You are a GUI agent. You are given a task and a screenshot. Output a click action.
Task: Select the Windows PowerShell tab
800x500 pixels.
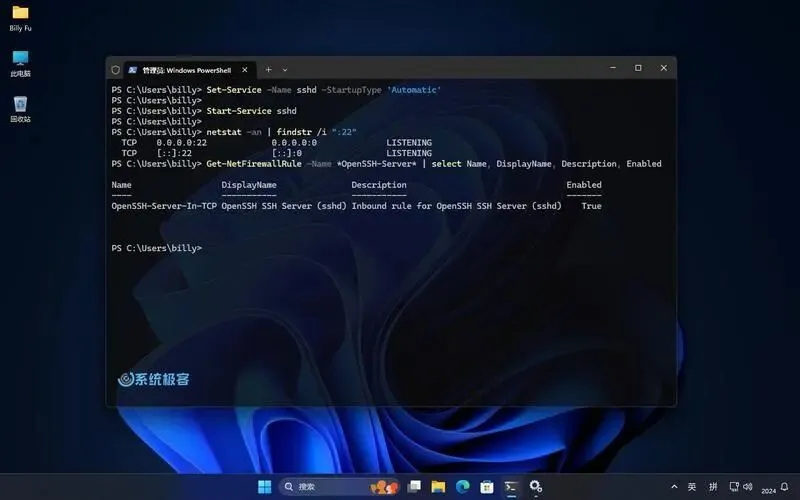[x=187, y=70]
